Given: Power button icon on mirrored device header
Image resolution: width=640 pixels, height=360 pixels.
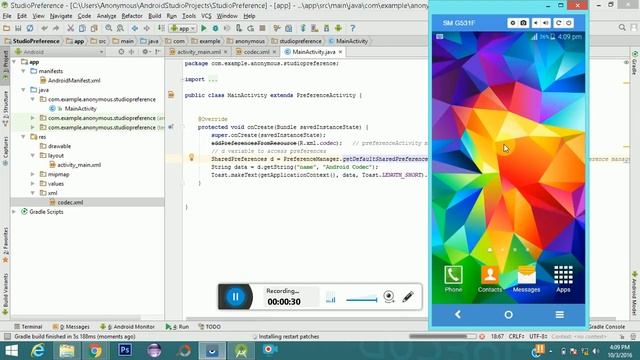Looking at the screenshot, I should click(569, 23).
